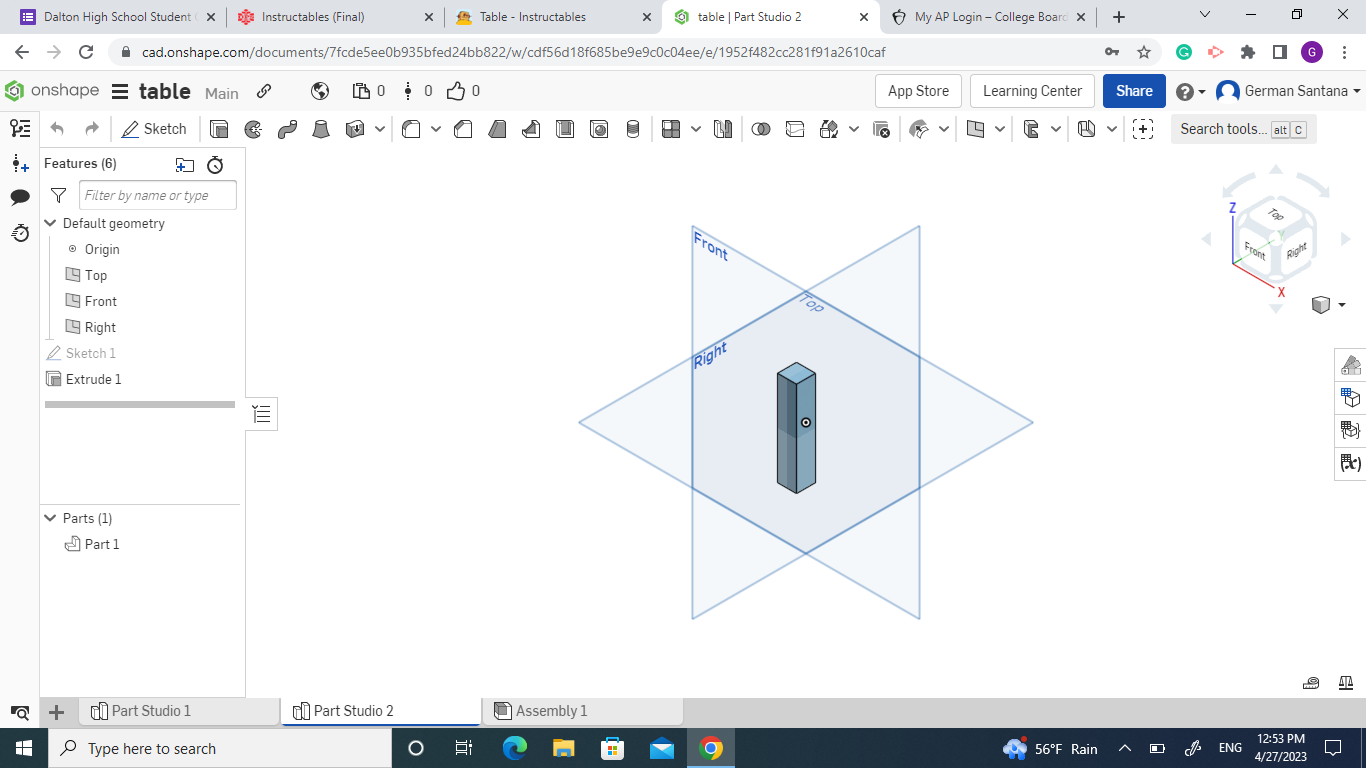Image resolution: width=1366 pixels, height=768 pixels.
Task: Open the Sweep tool
Action: (x=287, y=128)
